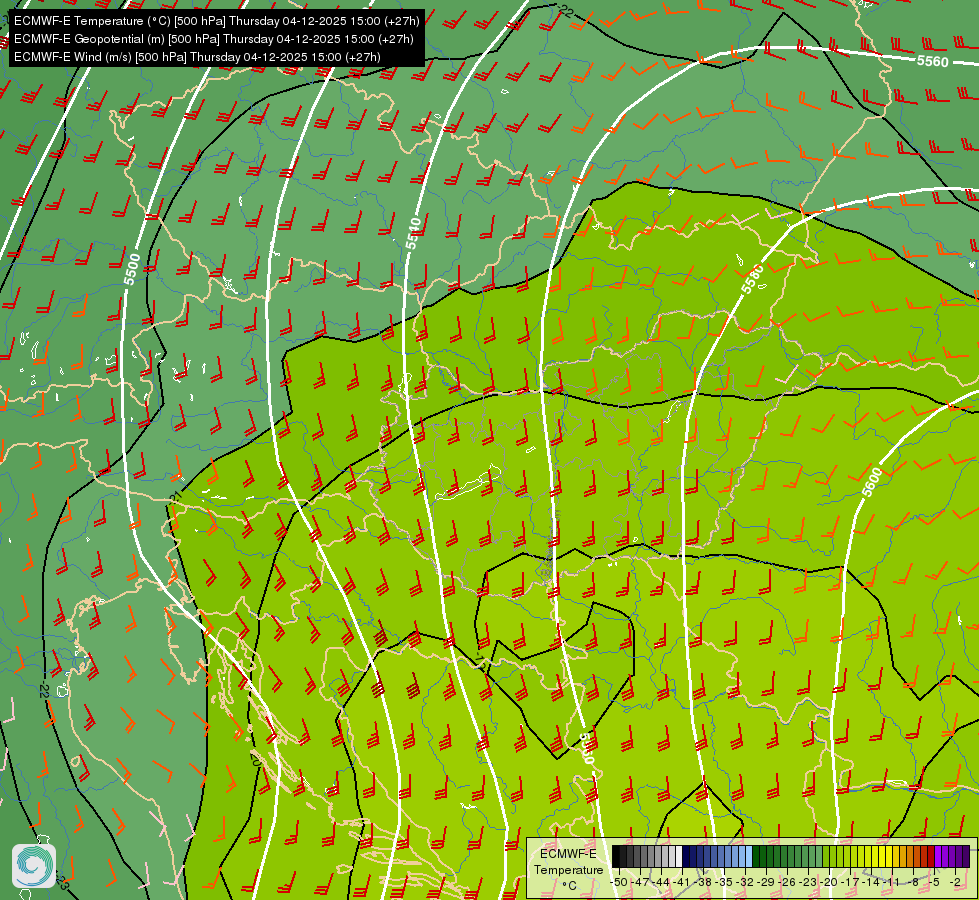Click the -26 legend tick label
The height and width of the screenshot is (900, 979).
(787, 883)
